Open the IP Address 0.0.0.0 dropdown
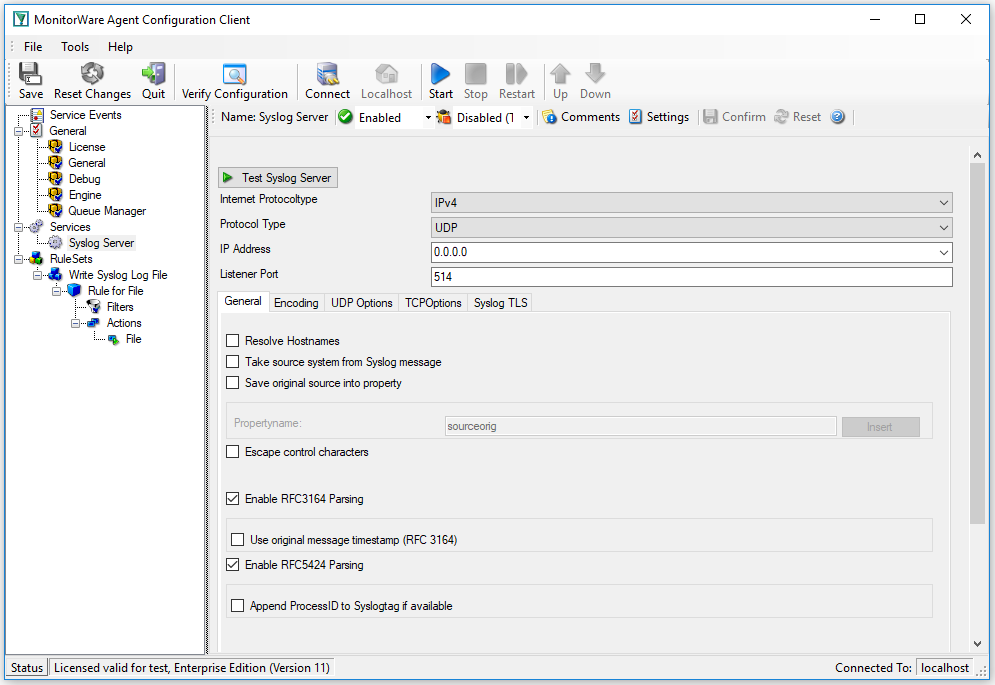This screenshot has height=685, width=995. [x=944, y=252]
